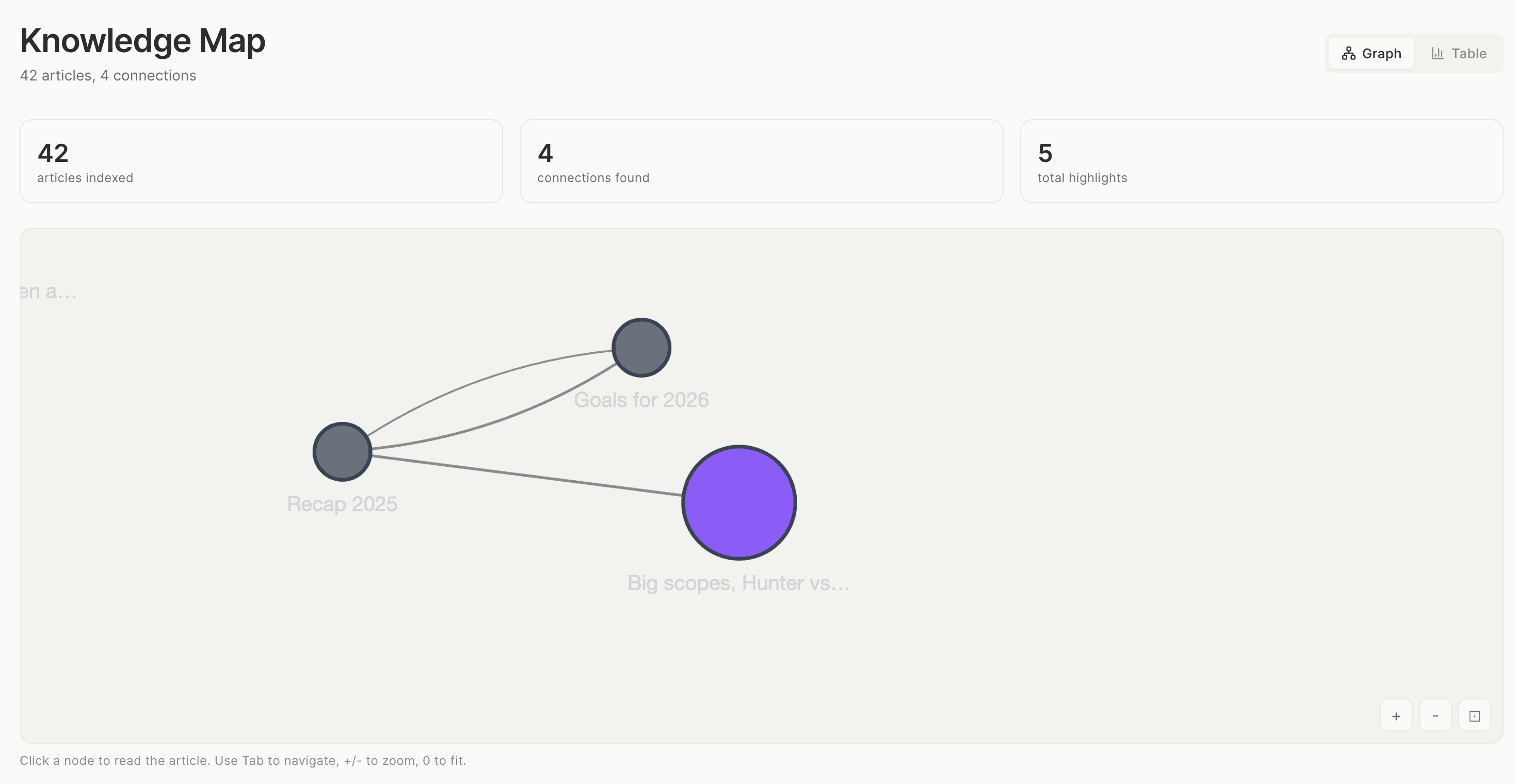
Task: Click the "Big scopes, Hunter vs…" label
Action: [738, 583]
